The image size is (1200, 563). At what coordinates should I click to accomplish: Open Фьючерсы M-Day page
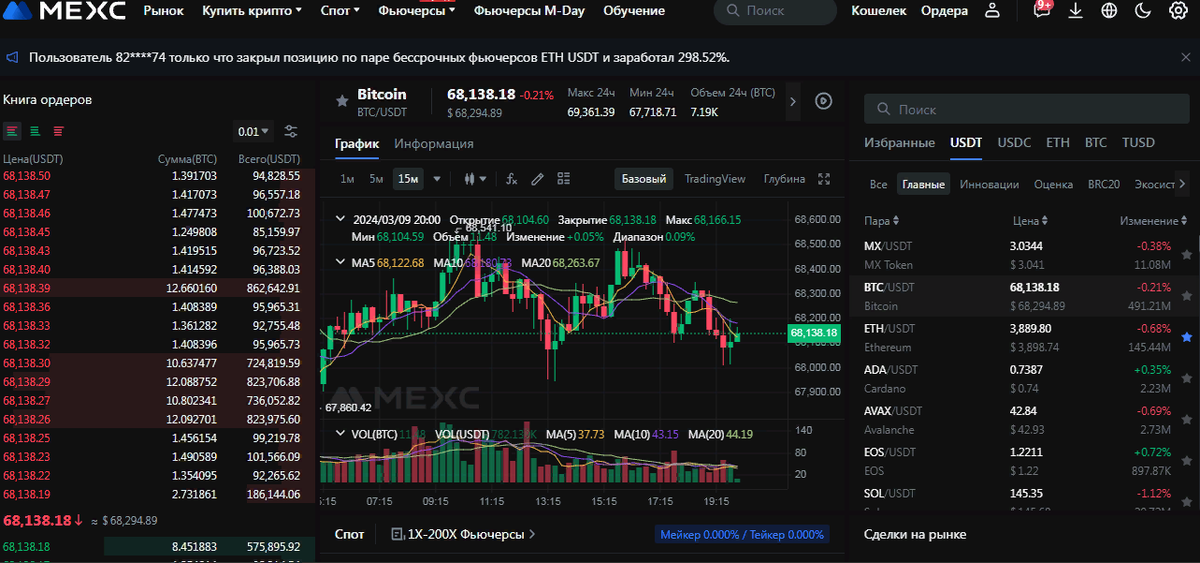(529, 11)
